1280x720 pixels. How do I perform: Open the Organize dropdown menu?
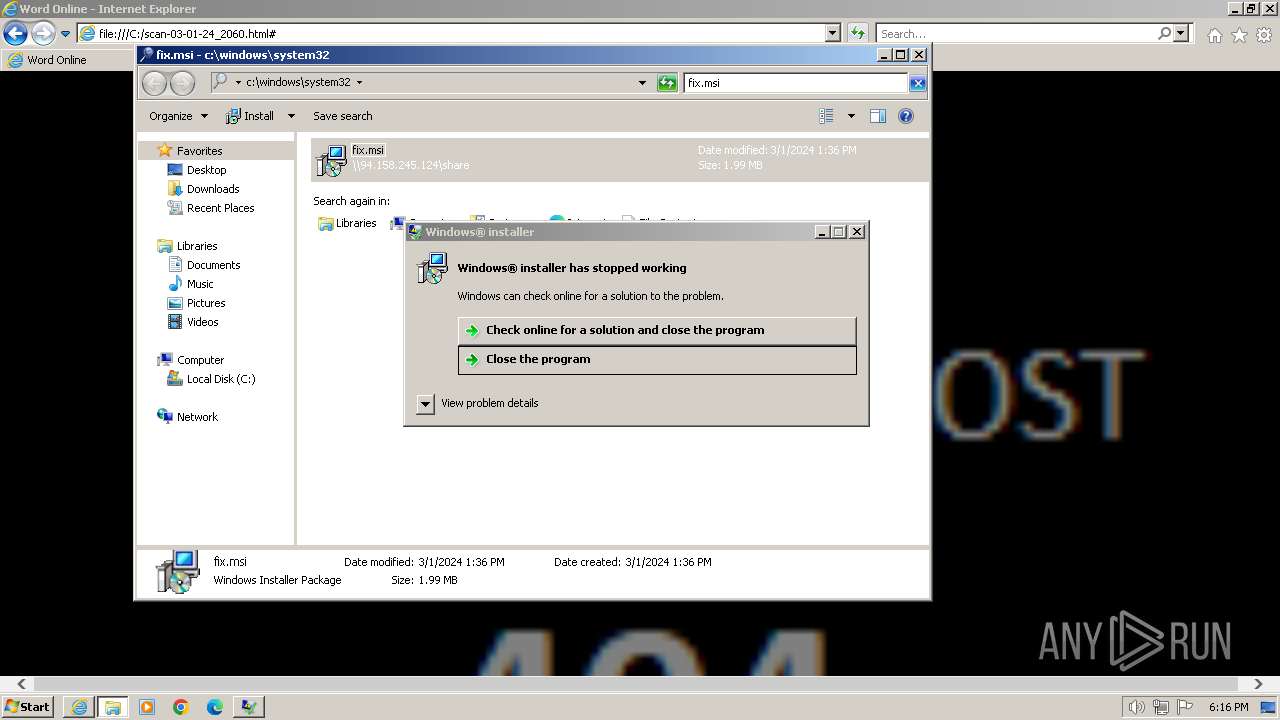click(x=178, y=116)
